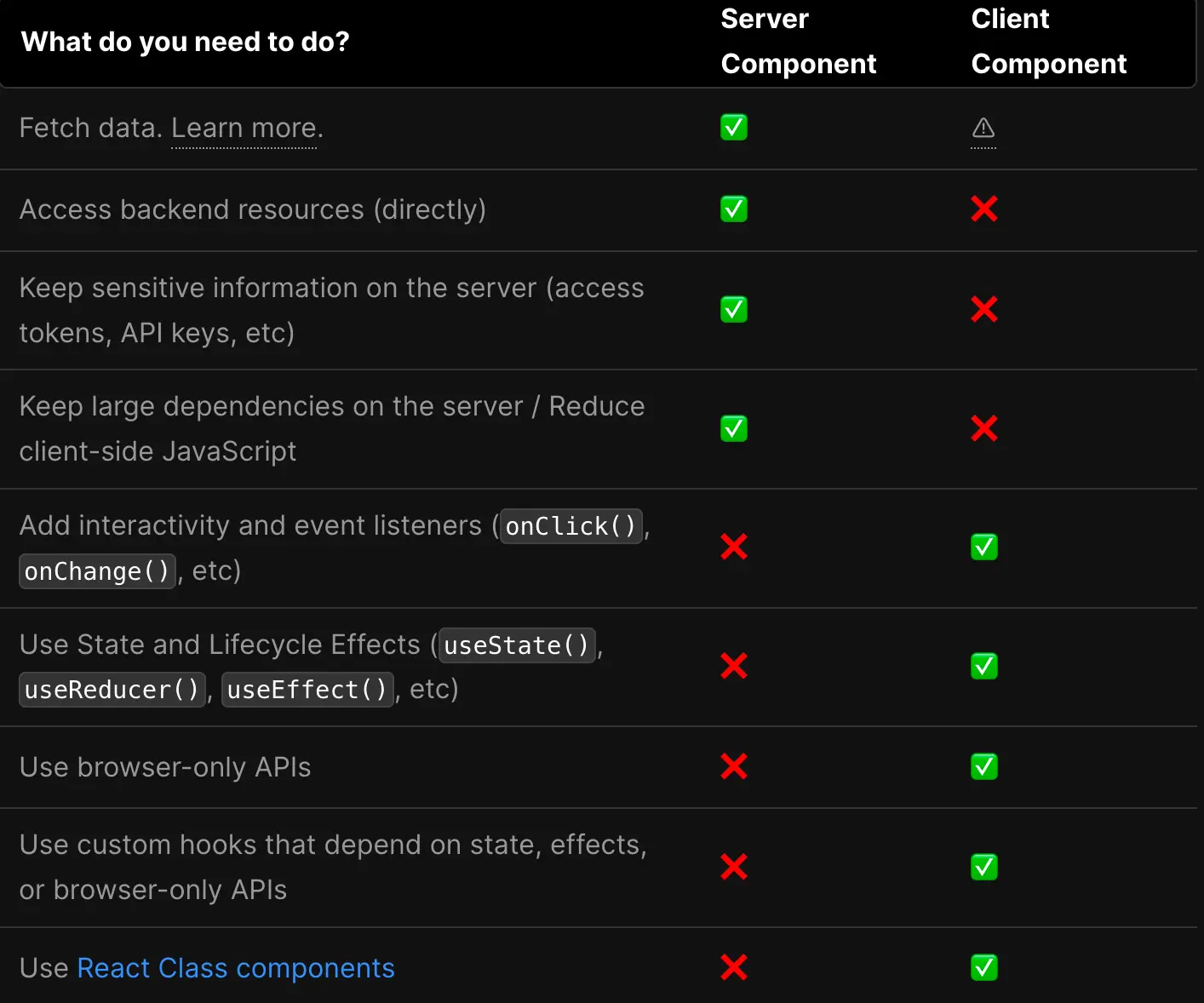Click the 'Use browser-only APIs' row text
1204x1003 pixels.
[x=165, y=767]
